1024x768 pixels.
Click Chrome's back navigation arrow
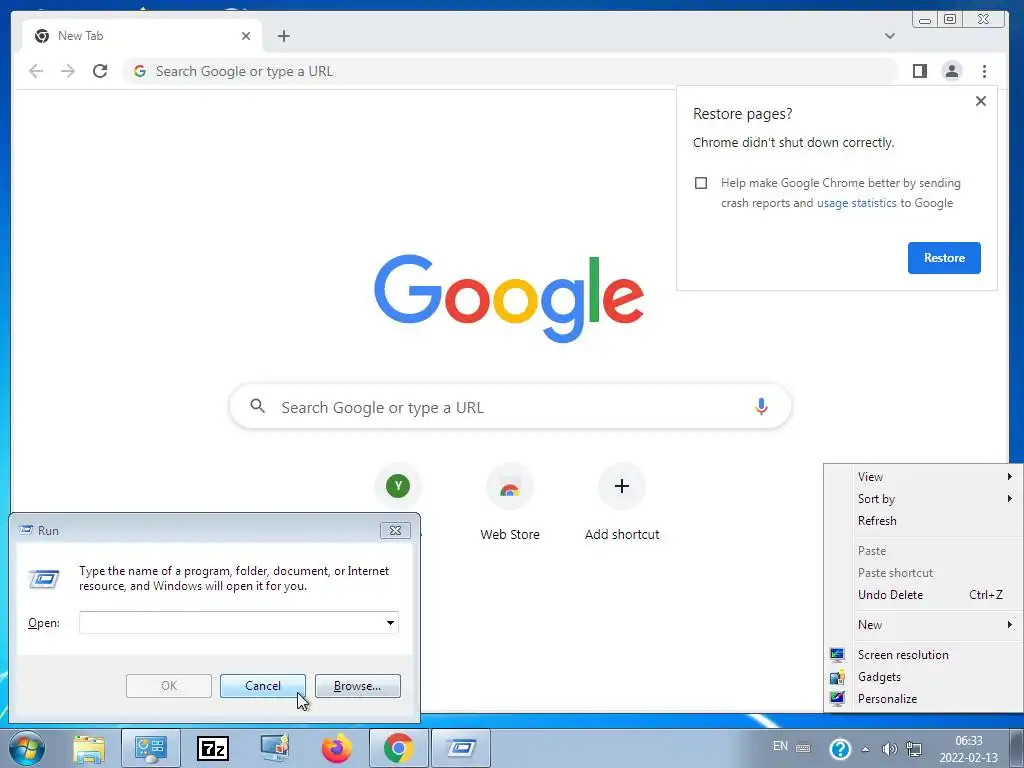(x=36, y=71)
